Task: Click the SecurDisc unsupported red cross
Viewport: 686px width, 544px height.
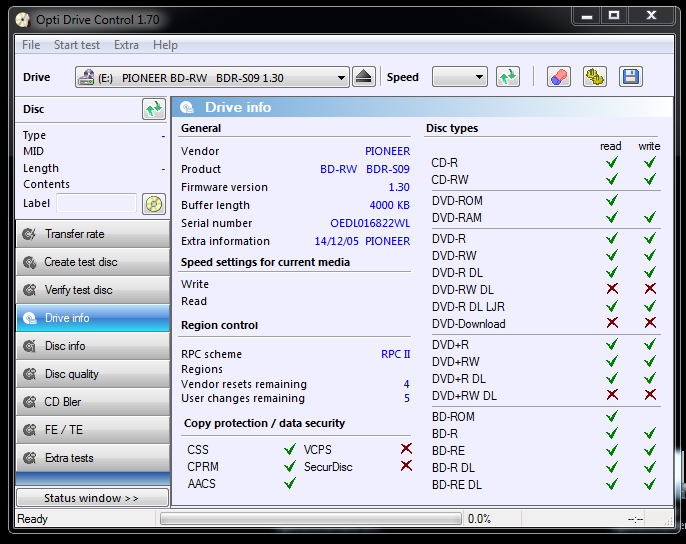Action: [406, 466]
